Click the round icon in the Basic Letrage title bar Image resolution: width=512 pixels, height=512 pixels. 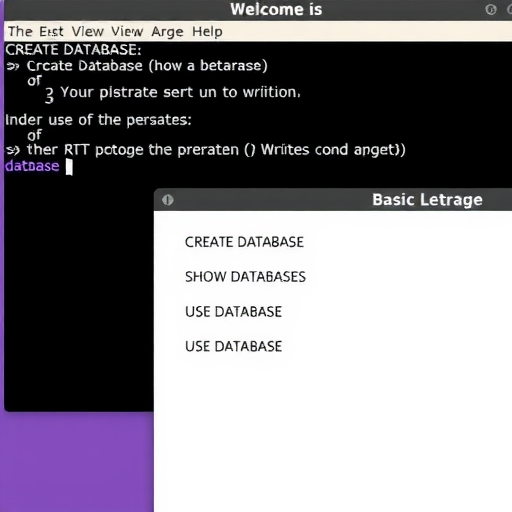click(168, 200)
